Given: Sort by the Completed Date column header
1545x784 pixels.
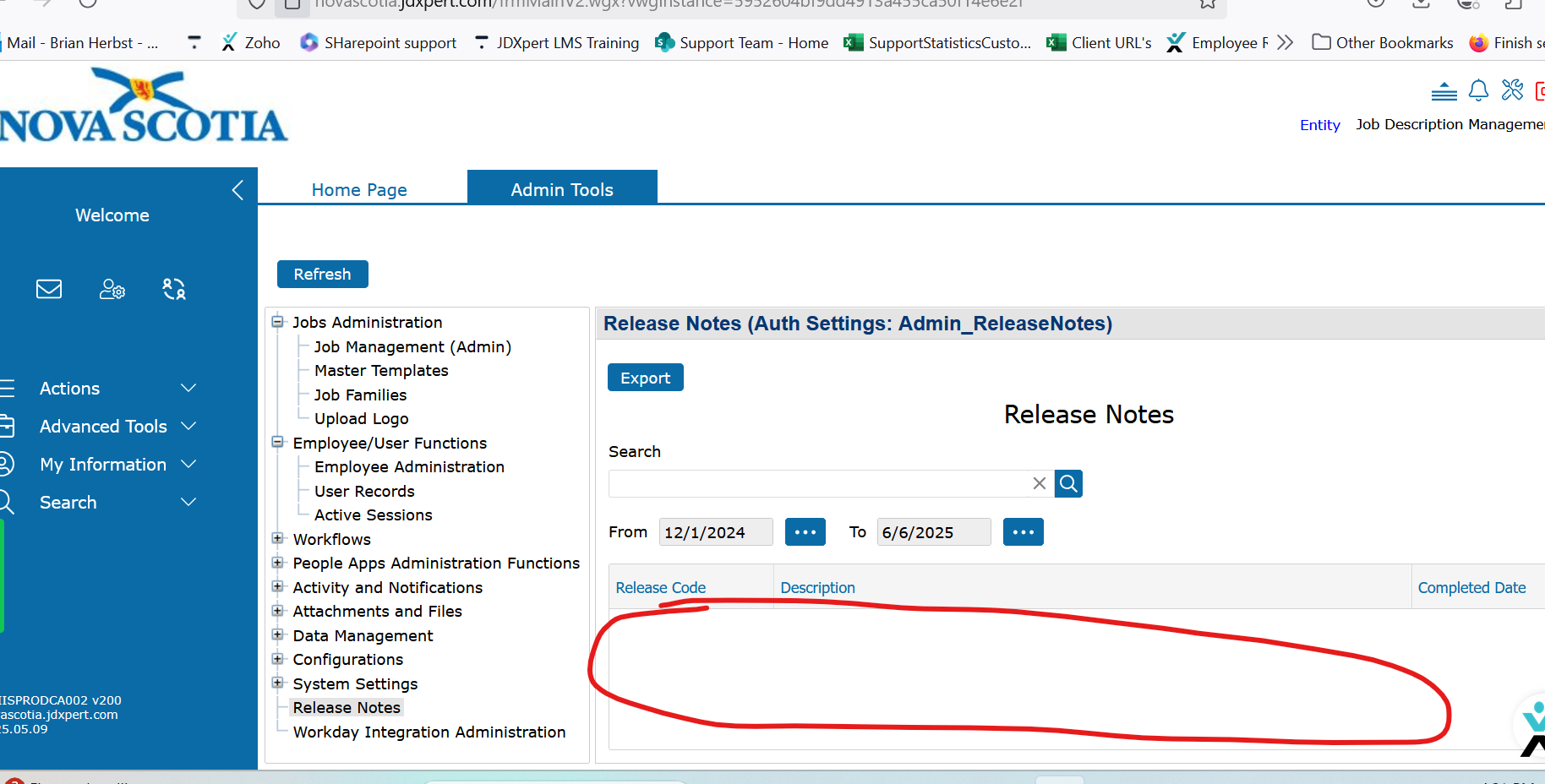Looking at the screenshot, I should coord(1471,587).
